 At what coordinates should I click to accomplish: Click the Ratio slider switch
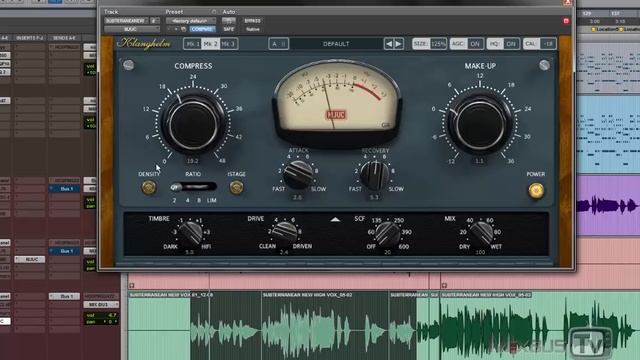click(x=193, y=187)
